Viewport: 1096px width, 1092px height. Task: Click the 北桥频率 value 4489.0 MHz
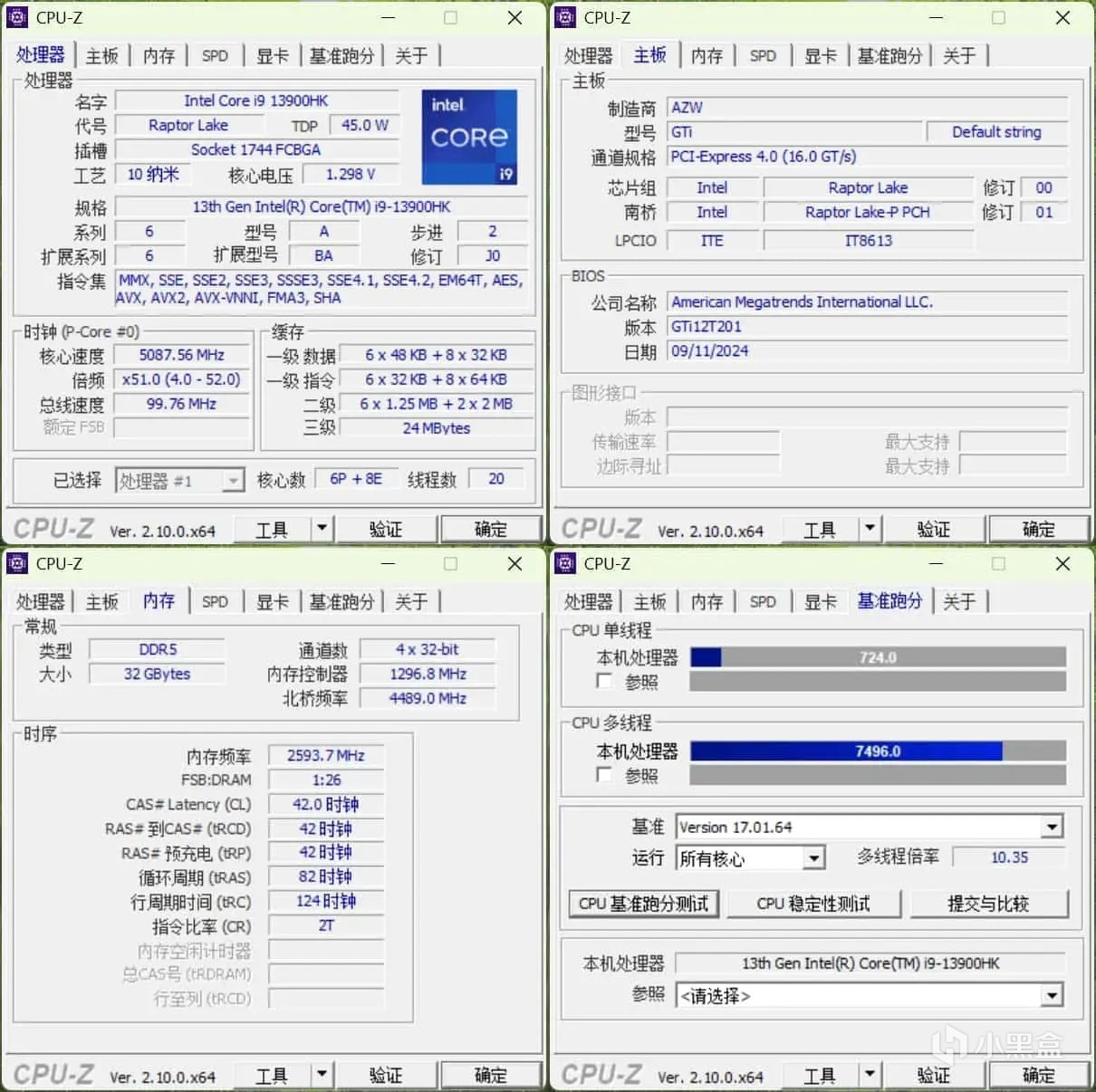point(428,698)
